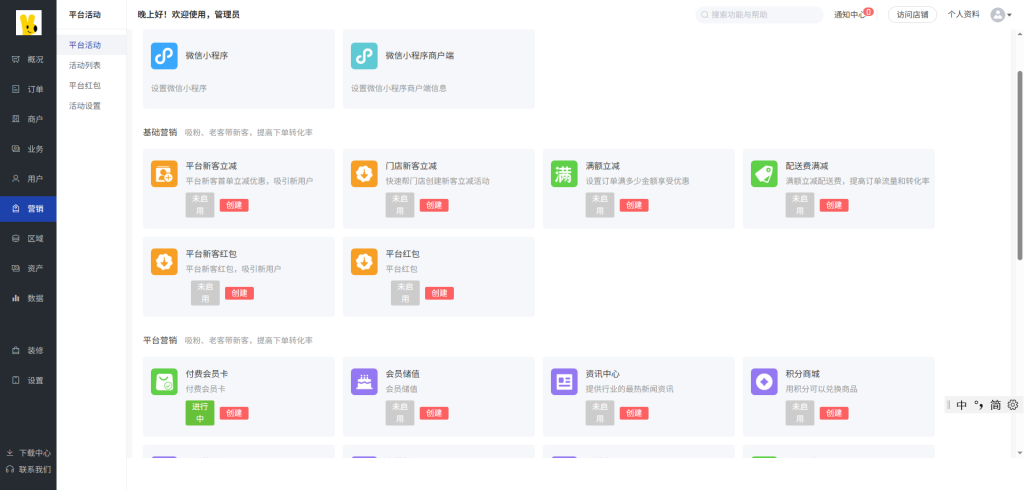The image size is (1024, 490).
Task: Click the 平台新客立减 orange icon
Action: coord(164,174)
